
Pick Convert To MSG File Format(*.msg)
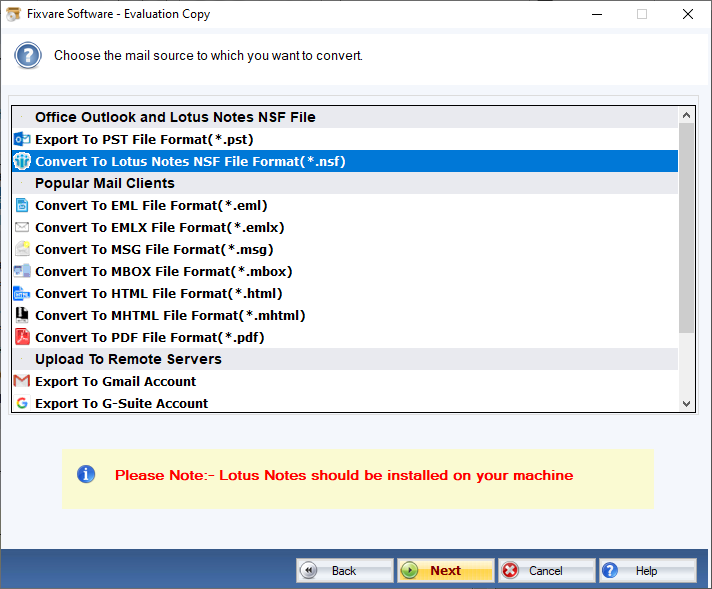click(x=345, y=249)
